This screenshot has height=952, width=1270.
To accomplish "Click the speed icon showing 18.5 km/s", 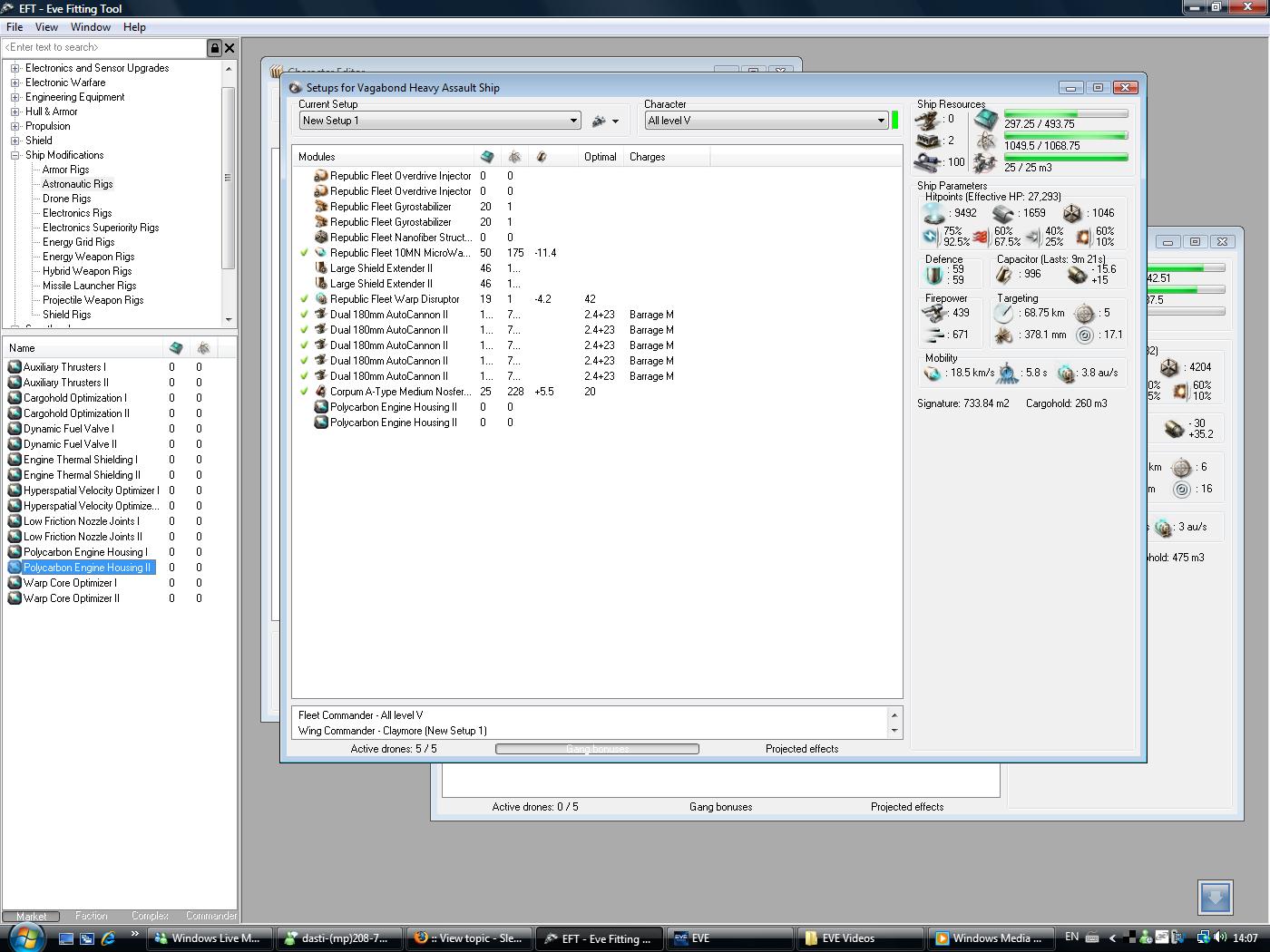I will point(933,373).
